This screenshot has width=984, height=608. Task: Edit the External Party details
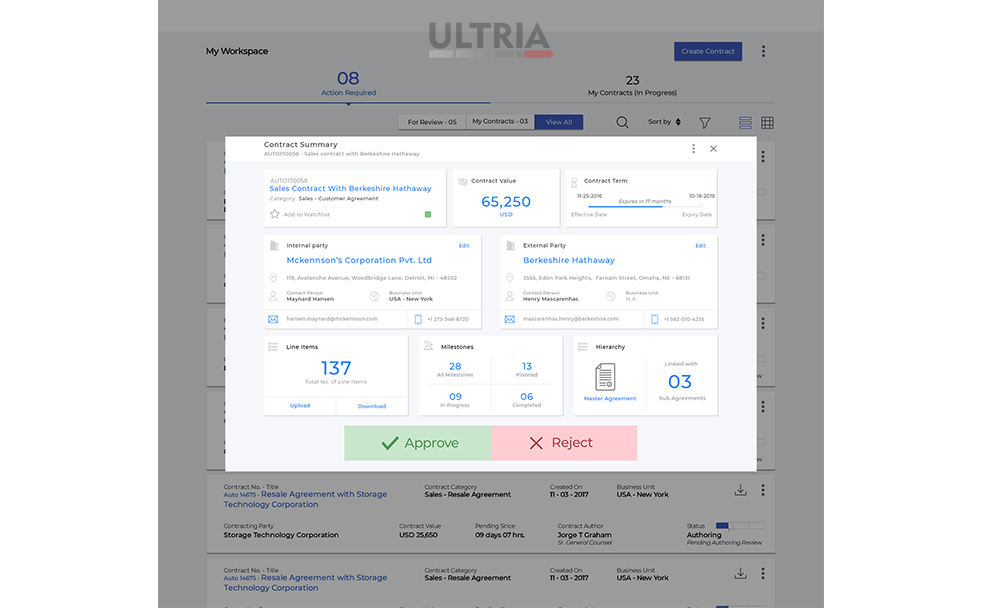click(700, 246)
